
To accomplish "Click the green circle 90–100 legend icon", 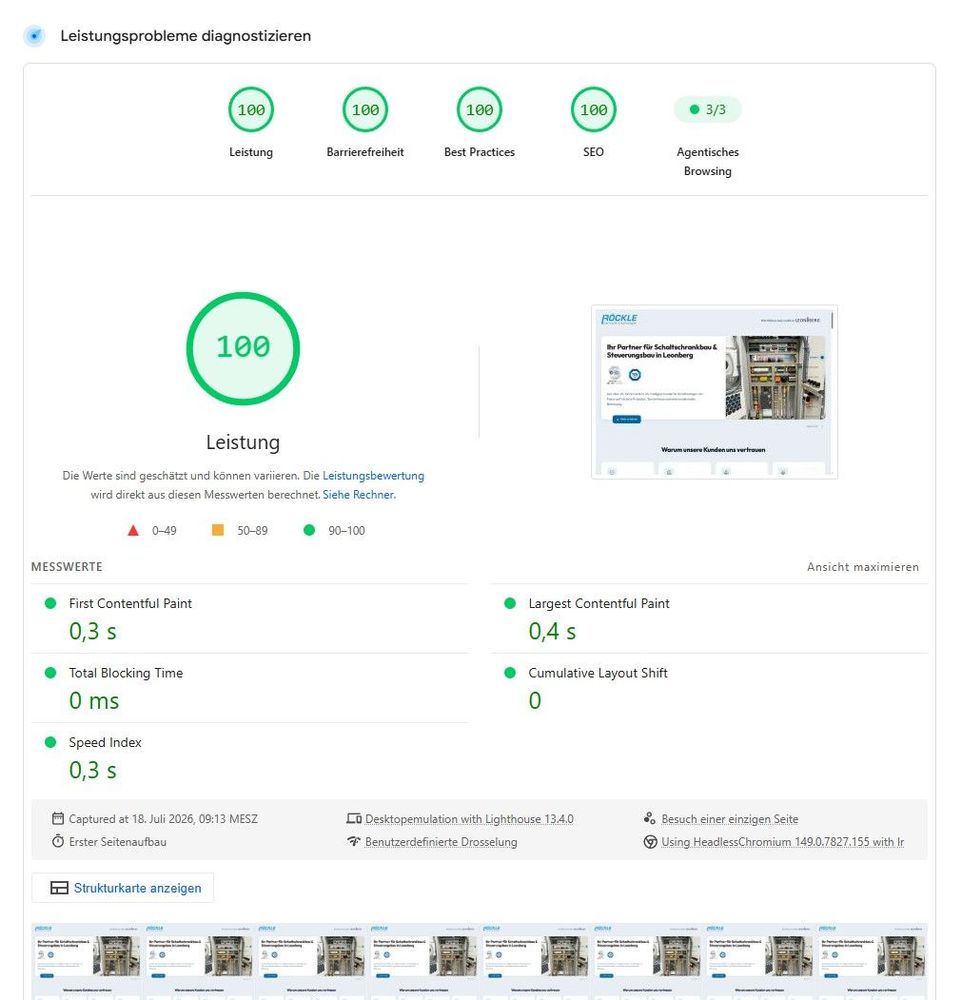I will 309,530.
